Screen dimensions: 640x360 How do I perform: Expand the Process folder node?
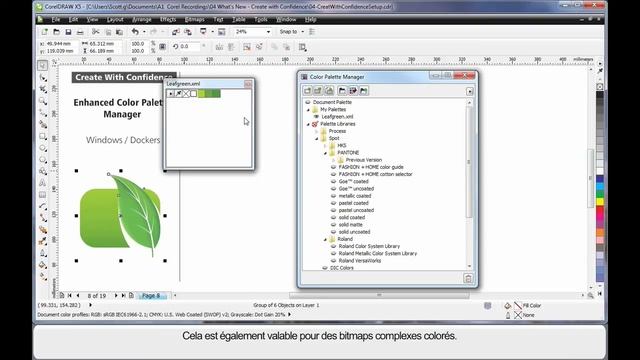point(317,131)
